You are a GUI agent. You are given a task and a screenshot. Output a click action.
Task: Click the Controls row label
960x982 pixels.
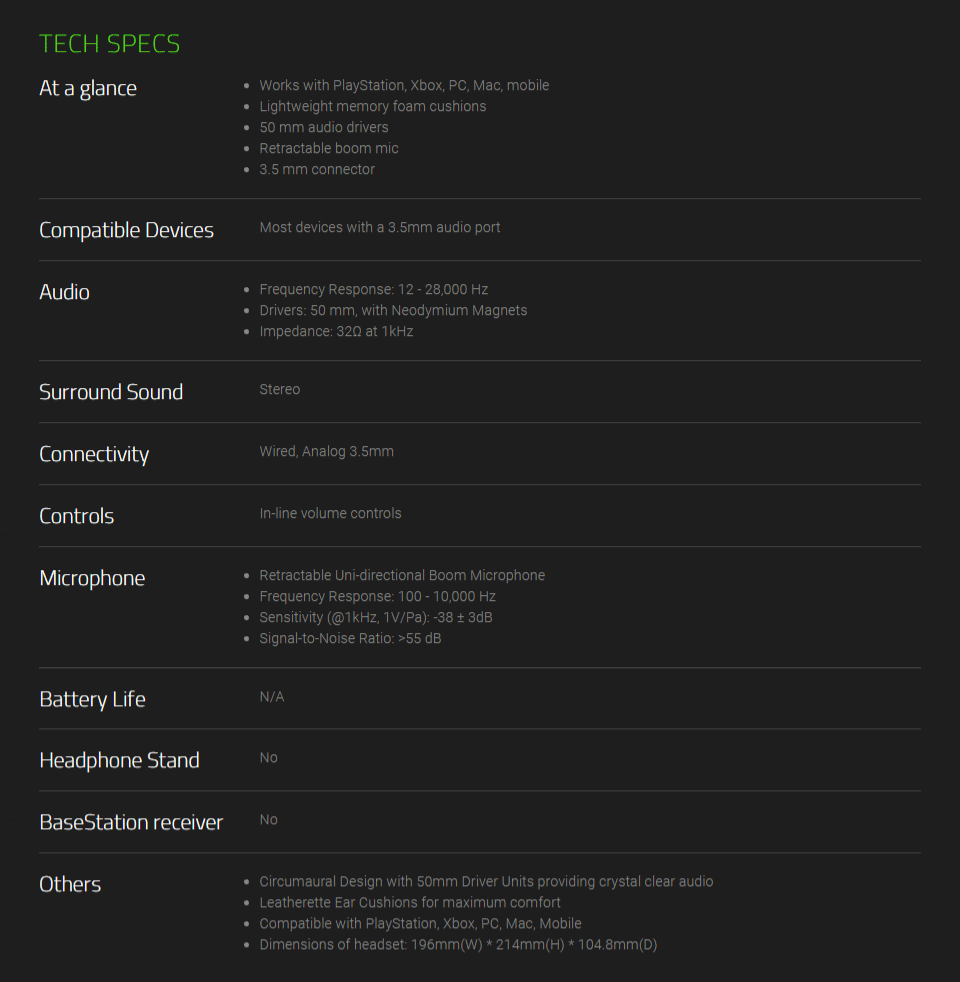coord(76,516)
